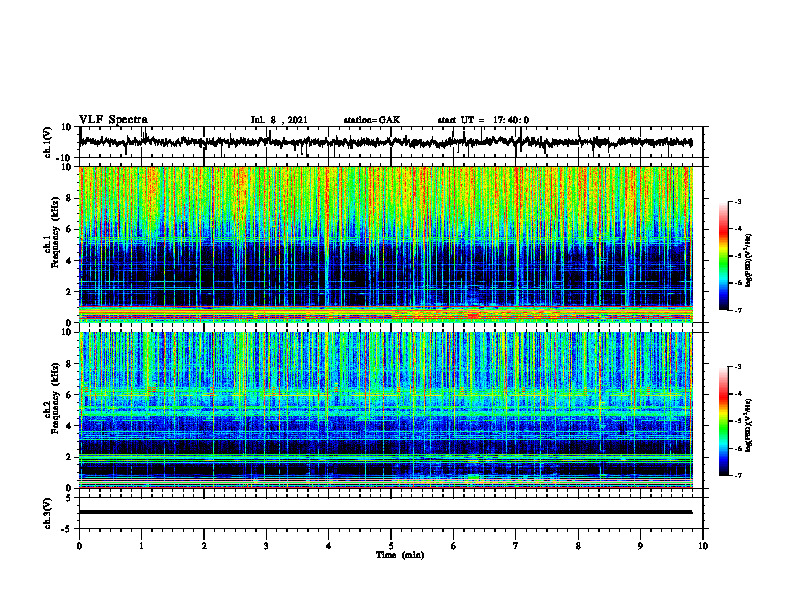Click the time axis tick label "3"
Viewport: 792px width, 612px height.
(x=266, y=546)
